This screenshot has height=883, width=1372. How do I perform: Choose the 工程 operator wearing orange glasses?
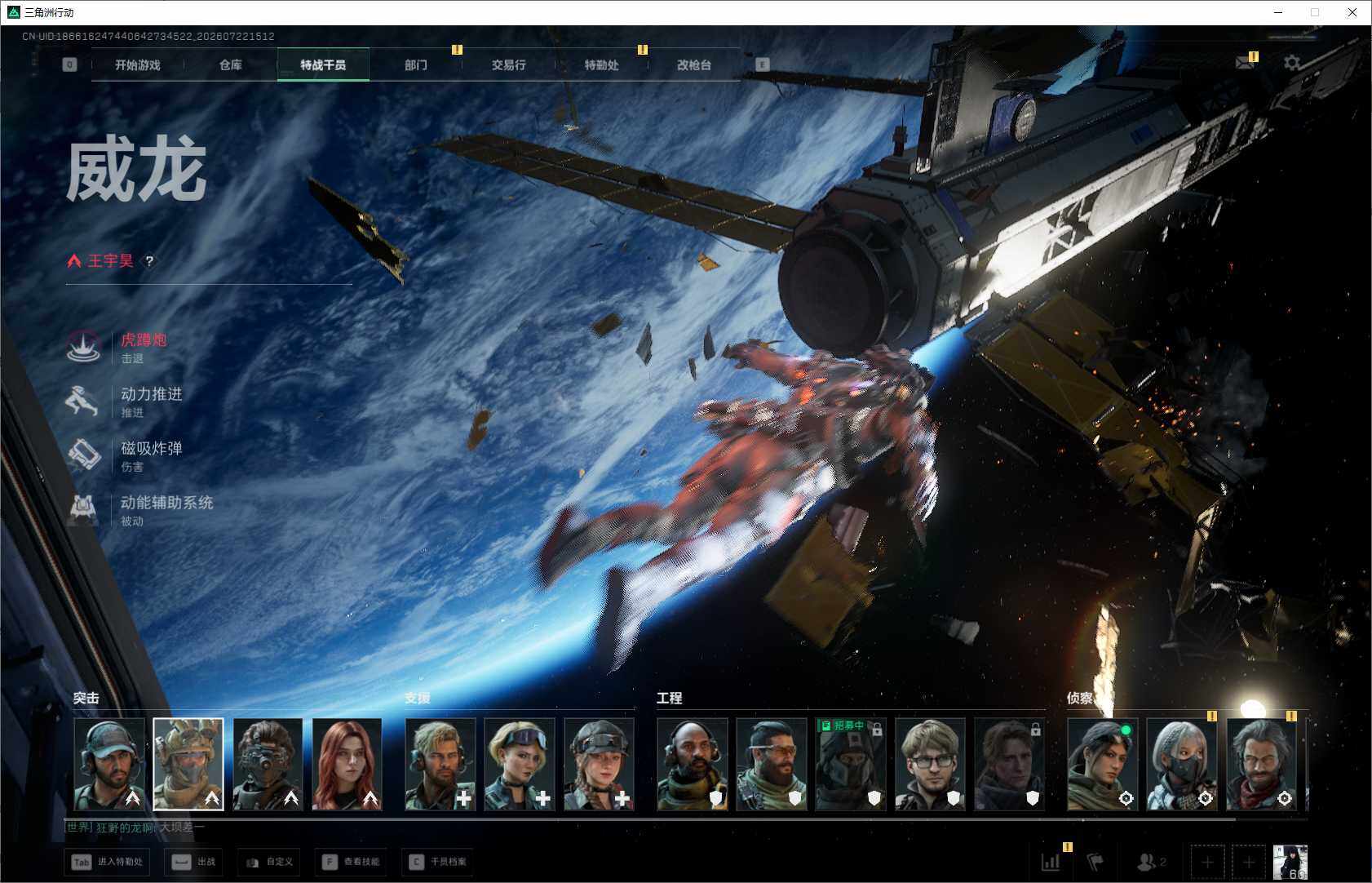click(772, 765)
